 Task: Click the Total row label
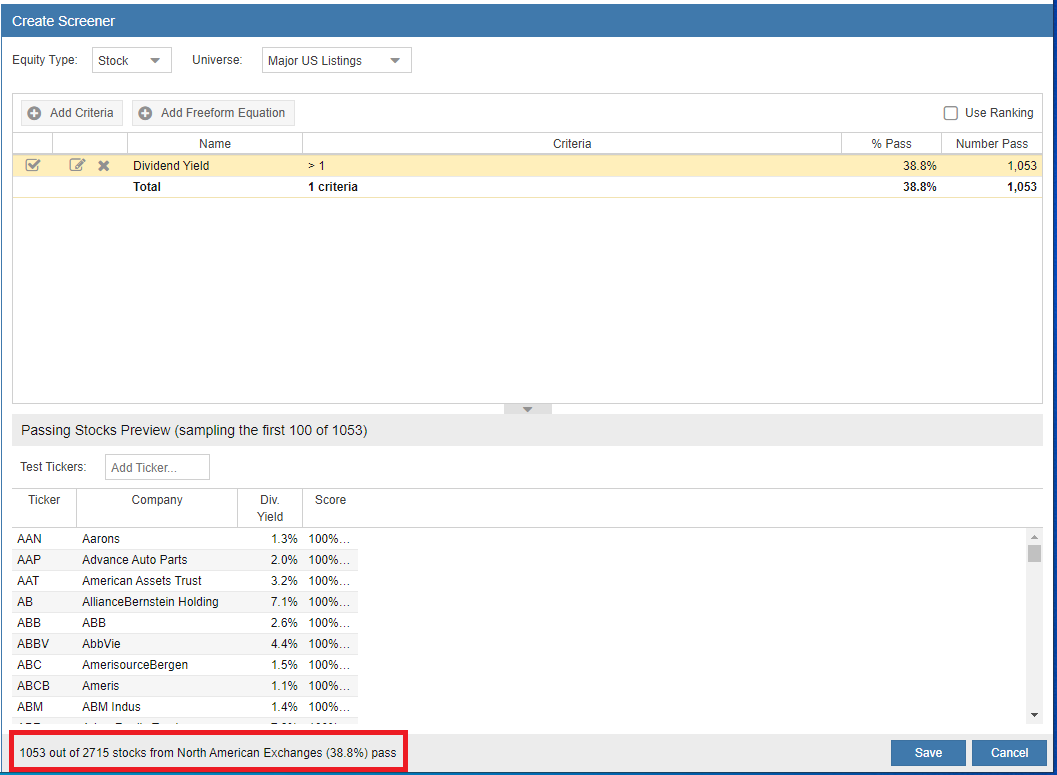pos(147,187)
